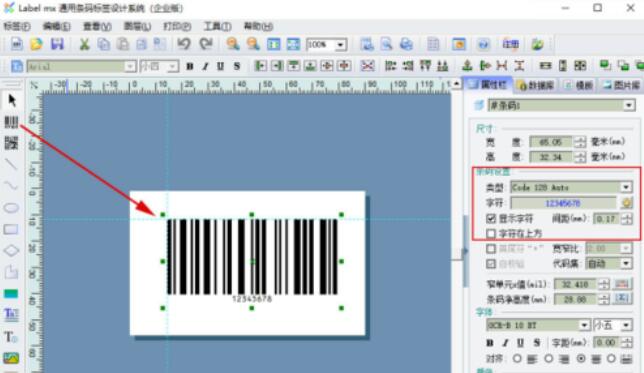Switch to the 模板 template tab
This screenshot has width=644, height=373.
click(x=579, y=85)
